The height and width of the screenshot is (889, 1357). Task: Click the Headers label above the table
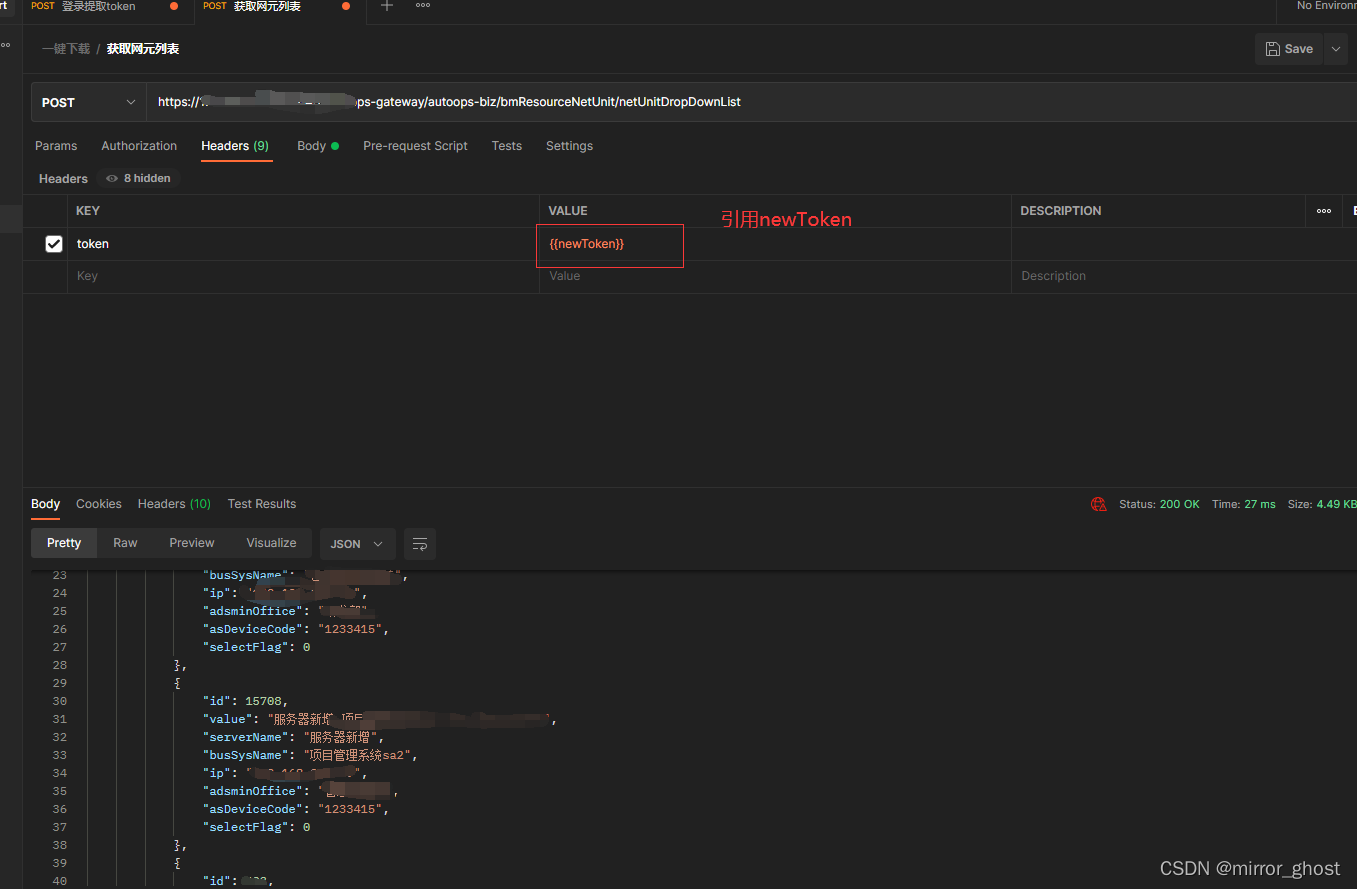pyautogui.click(x=63, y=178)
